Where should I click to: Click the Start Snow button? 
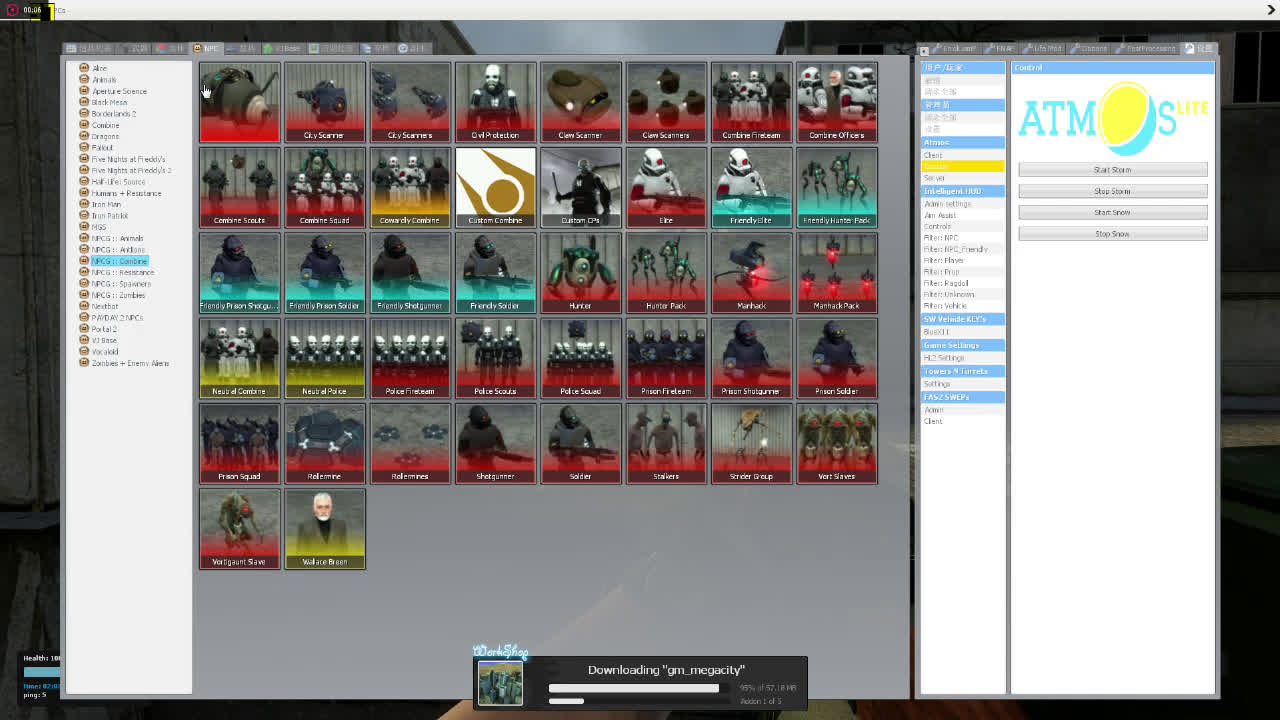(1112, 212)
